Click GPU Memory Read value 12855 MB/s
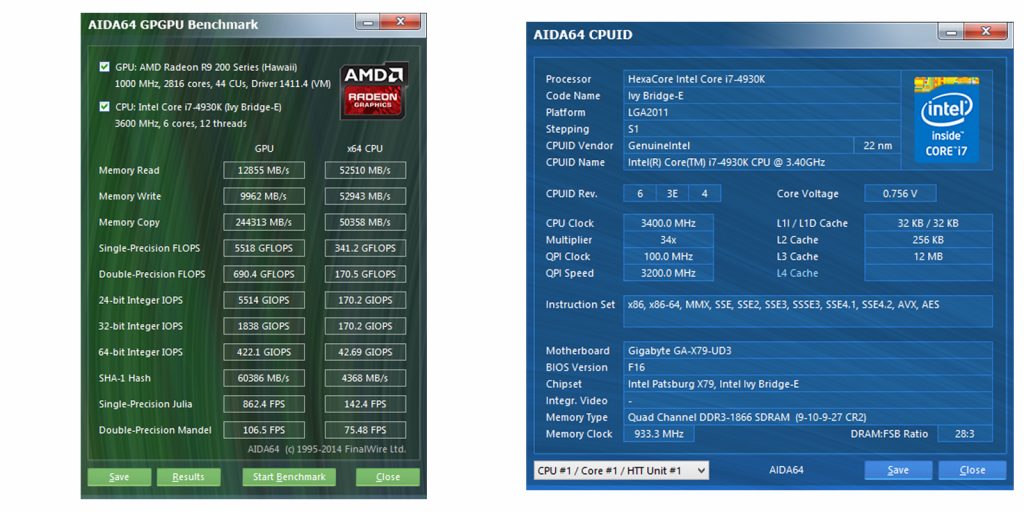This screenshot has height=512, width=1024. point(264,170)
